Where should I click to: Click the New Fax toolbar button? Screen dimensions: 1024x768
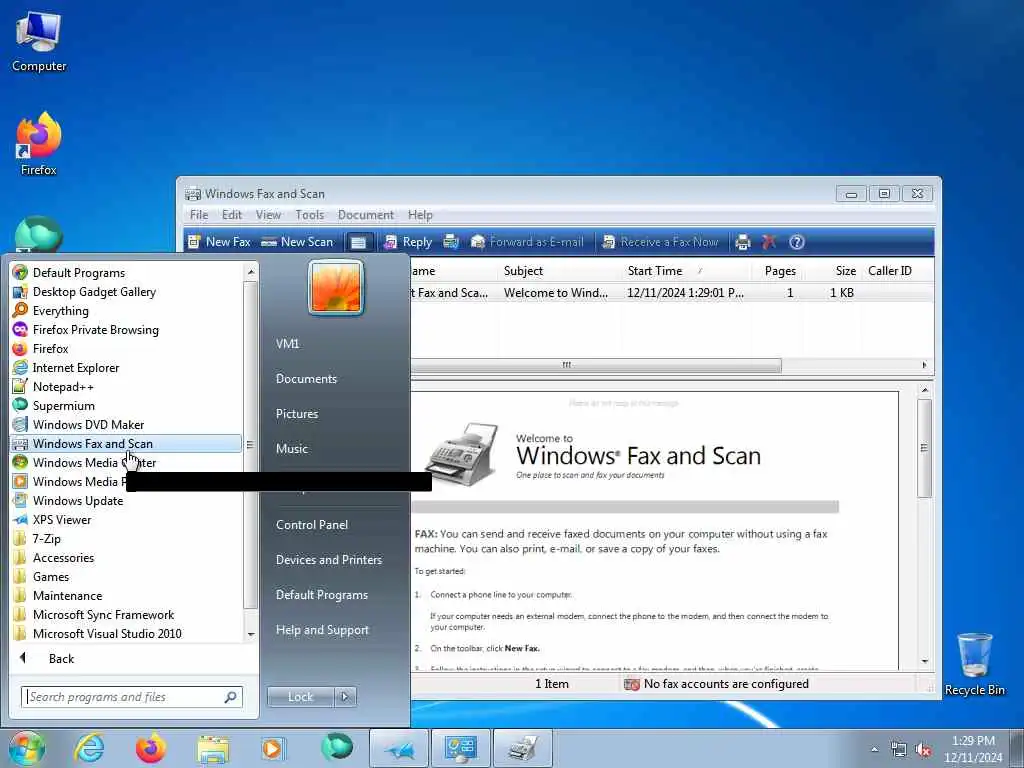[219, 242]
